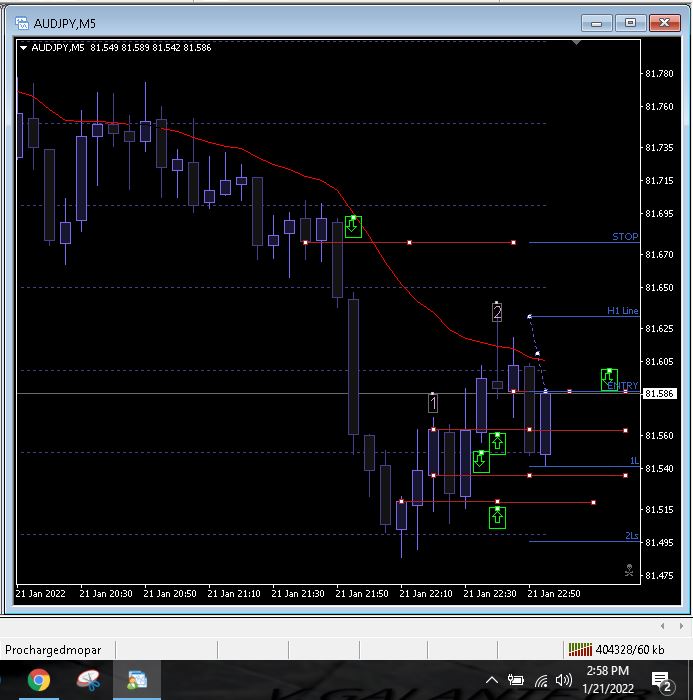Open the dropdown triangle beside AUDJPY,M5 header

click(x=24, y=48)
